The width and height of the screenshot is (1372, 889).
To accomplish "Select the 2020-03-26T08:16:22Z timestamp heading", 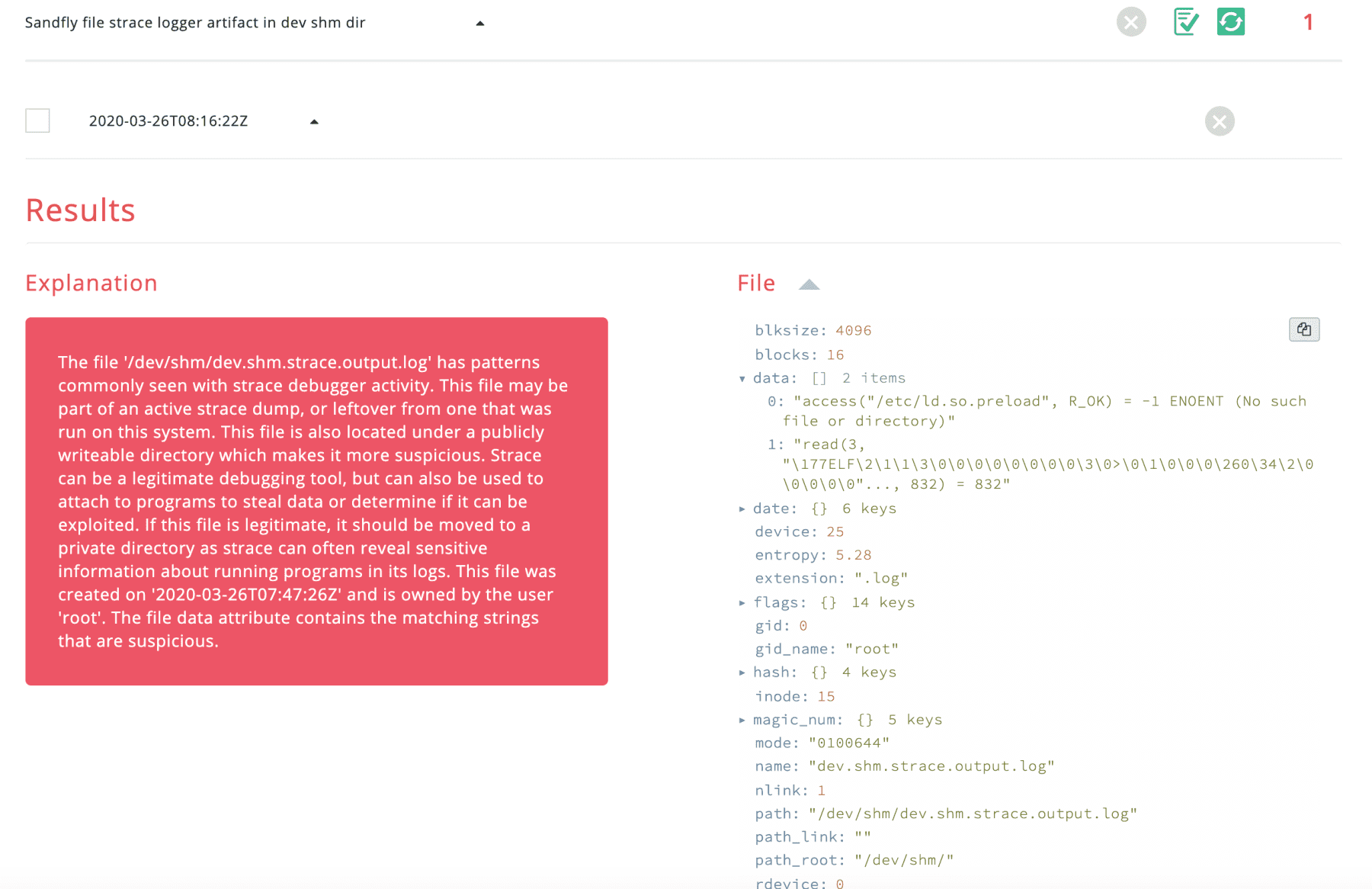I will (168, 120).
